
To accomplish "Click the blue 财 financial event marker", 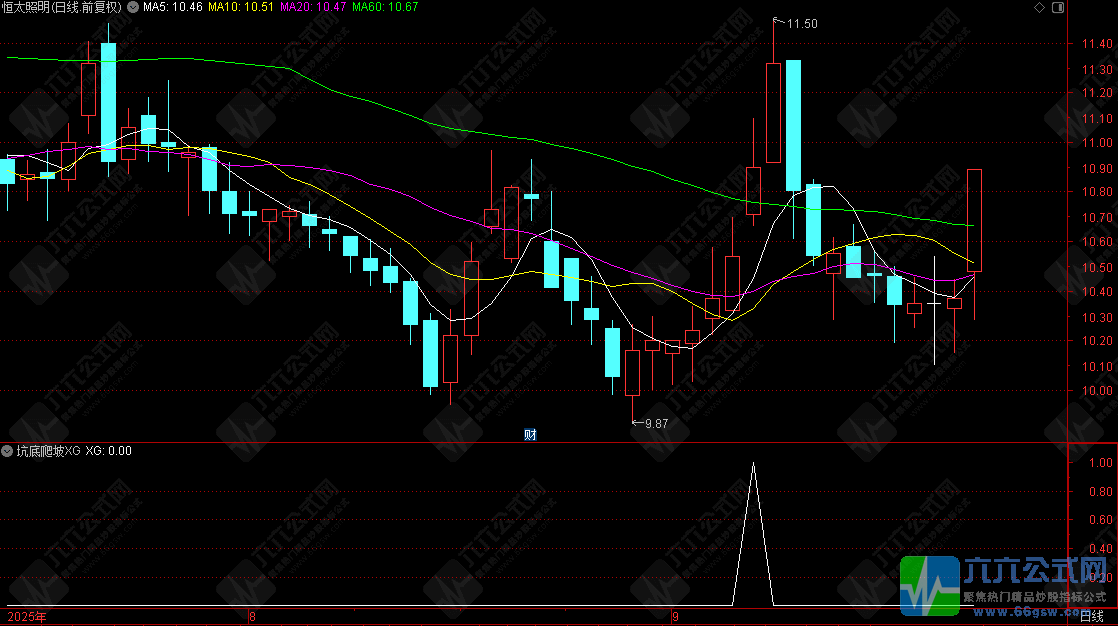I will point(530,434).
